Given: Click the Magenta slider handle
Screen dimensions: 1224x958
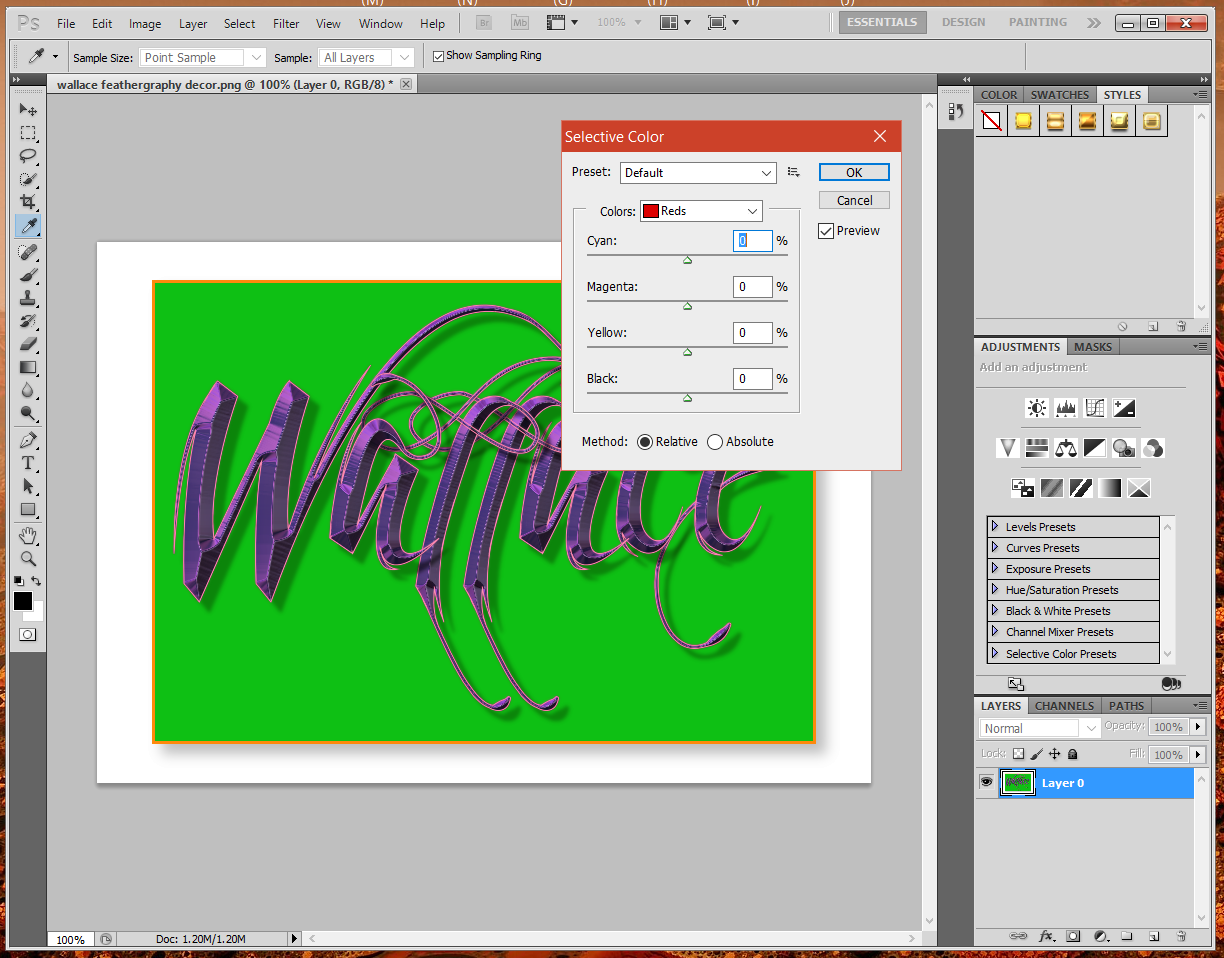Looking at the screenshot, I should [687, 306].
